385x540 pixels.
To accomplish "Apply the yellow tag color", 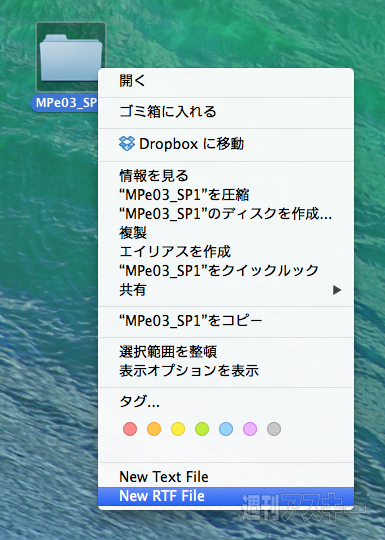I will coord(178,429).
